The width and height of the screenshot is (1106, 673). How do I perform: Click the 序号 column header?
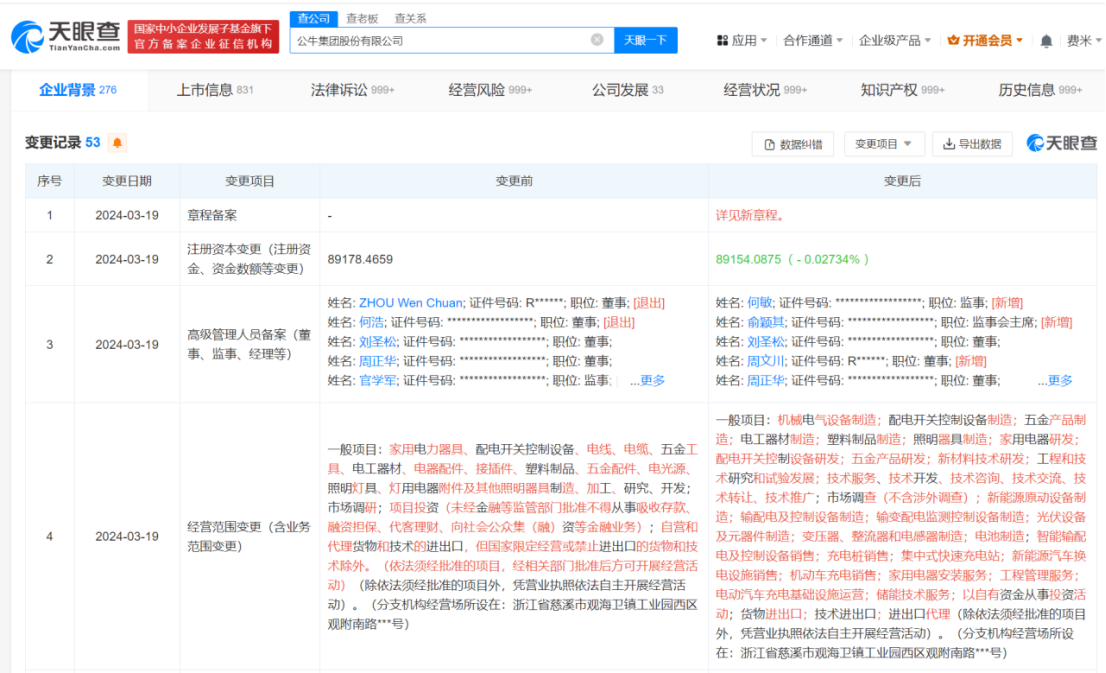click(49, 181)
